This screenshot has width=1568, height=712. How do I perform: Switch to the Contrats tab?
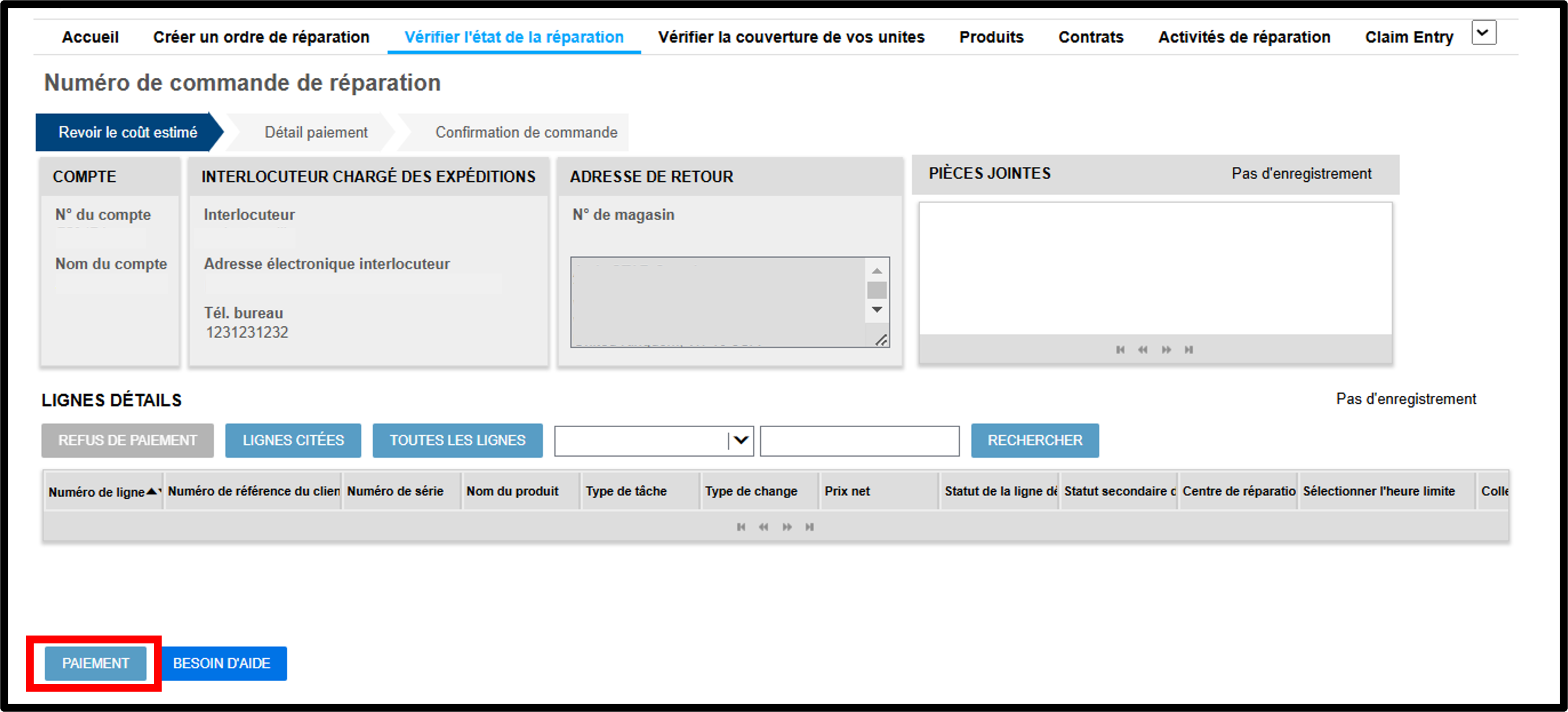click(1090, 37)
